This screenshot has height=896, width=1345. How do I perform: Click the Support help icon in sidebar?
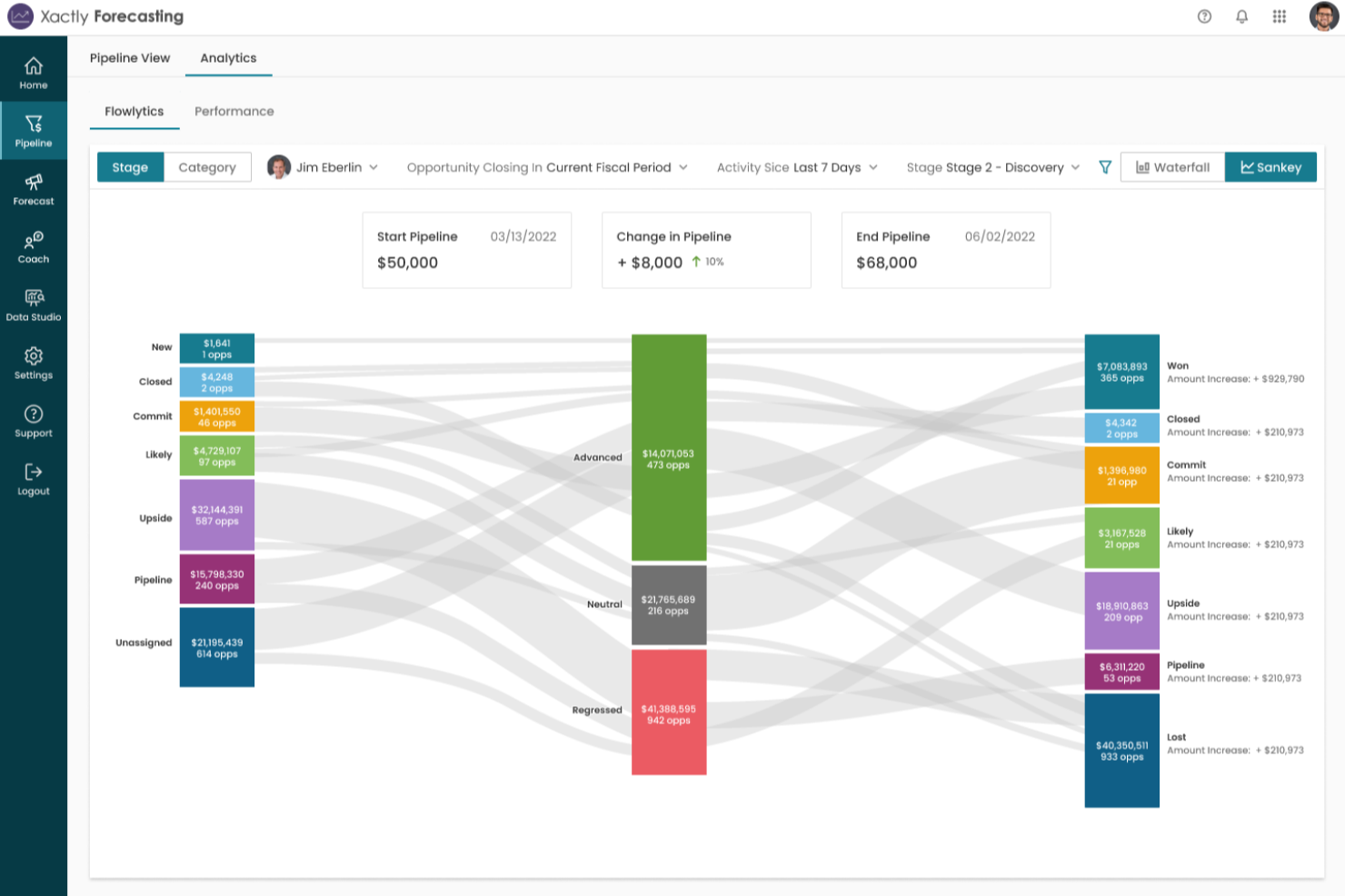[x=34, y=422]
